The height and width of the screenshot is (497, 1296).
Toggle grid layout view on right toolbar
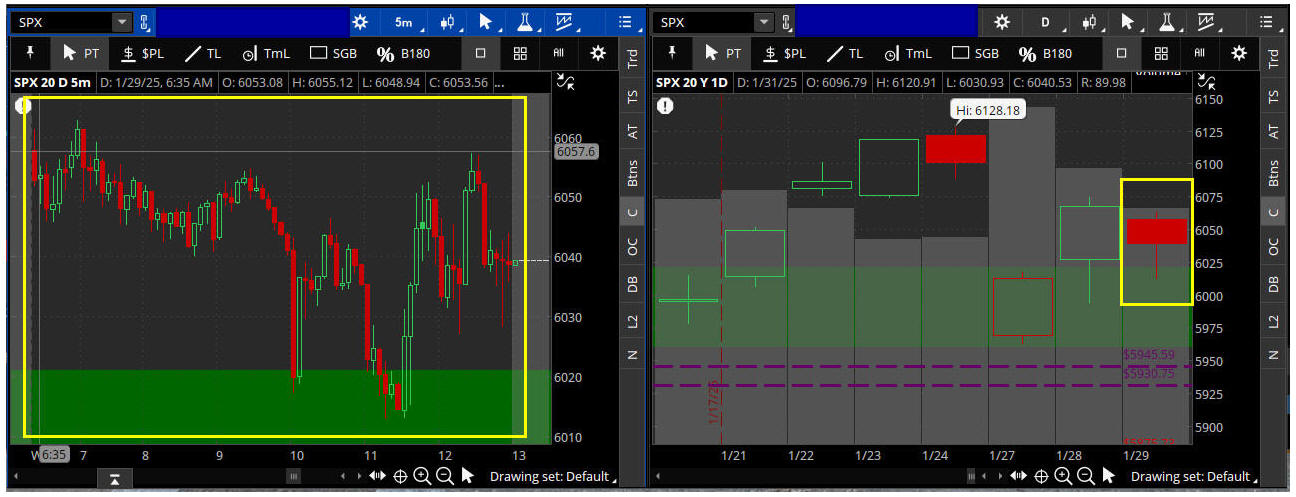[x=1161, y=53]
